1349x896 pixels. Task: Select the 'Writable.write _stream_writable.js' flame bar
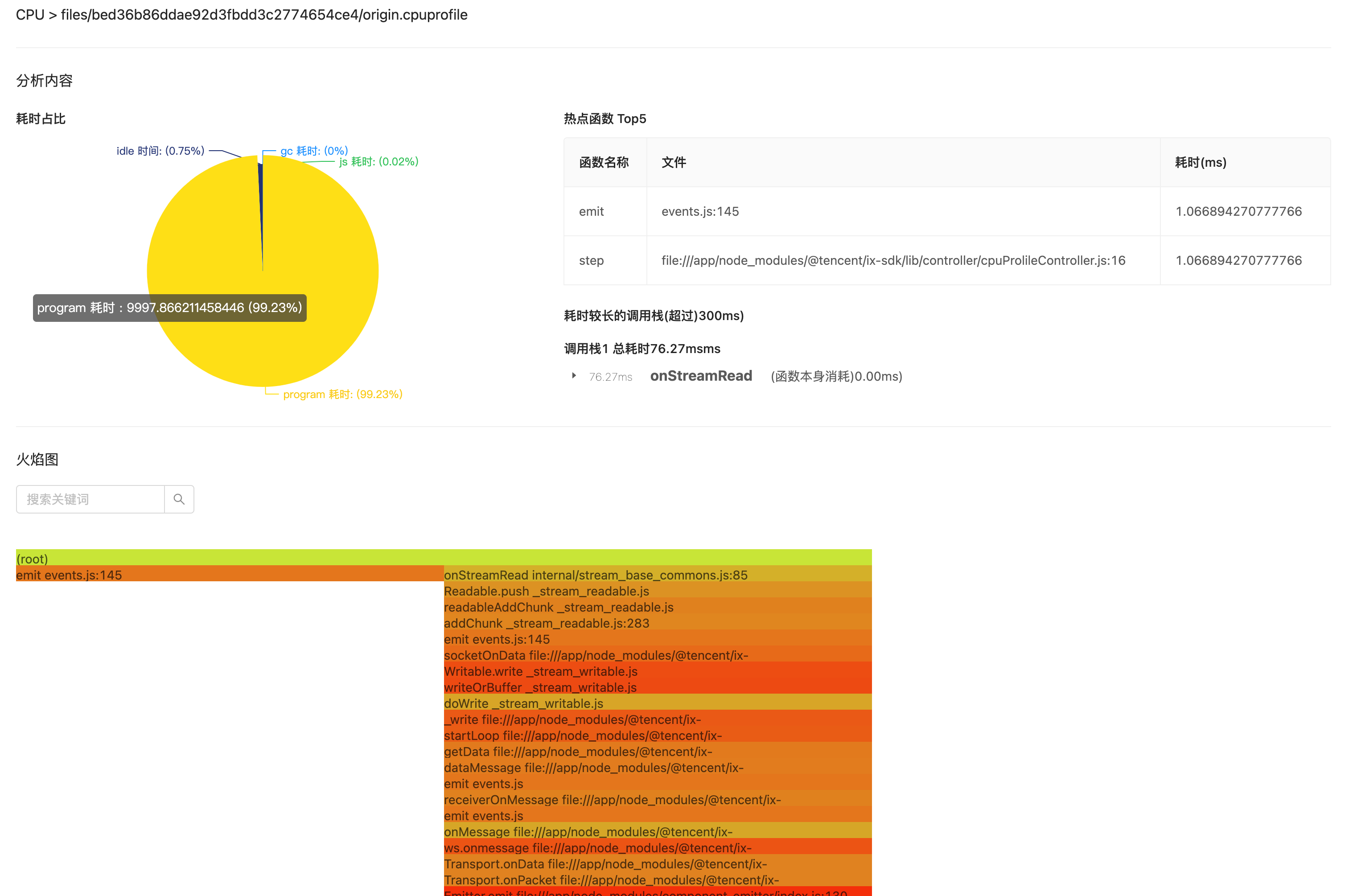point(658,670)
